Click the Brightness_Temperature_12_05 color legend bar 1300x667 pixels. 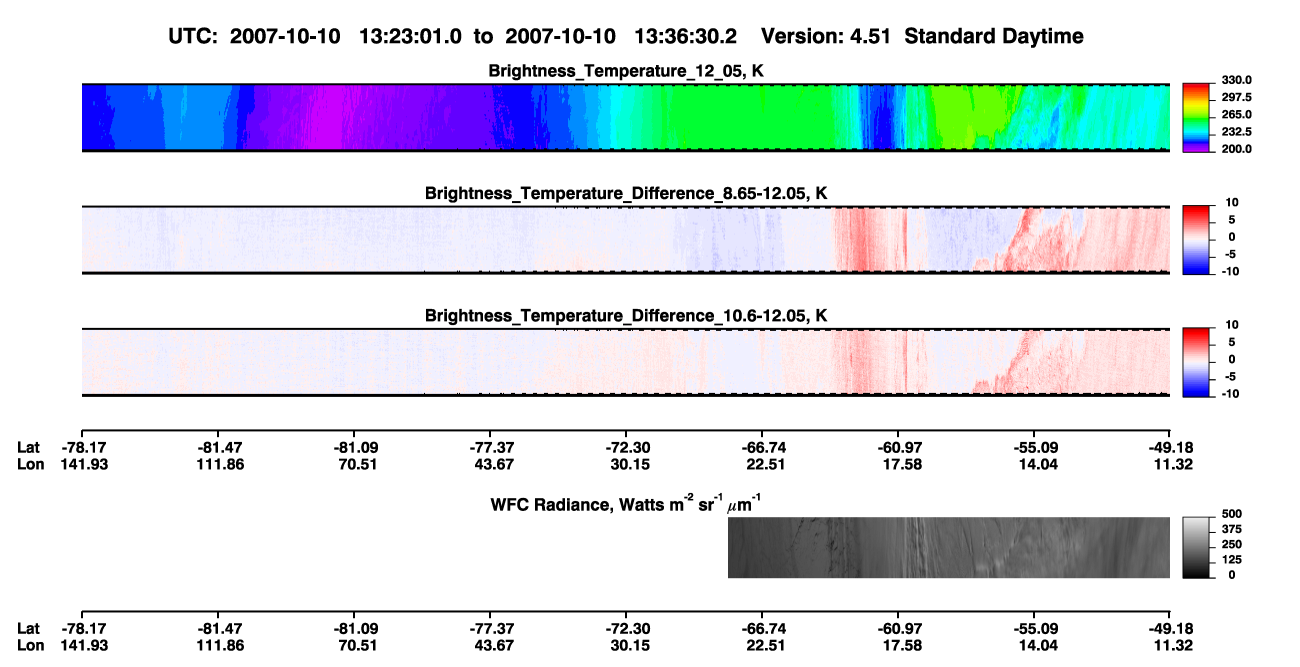1197,117
